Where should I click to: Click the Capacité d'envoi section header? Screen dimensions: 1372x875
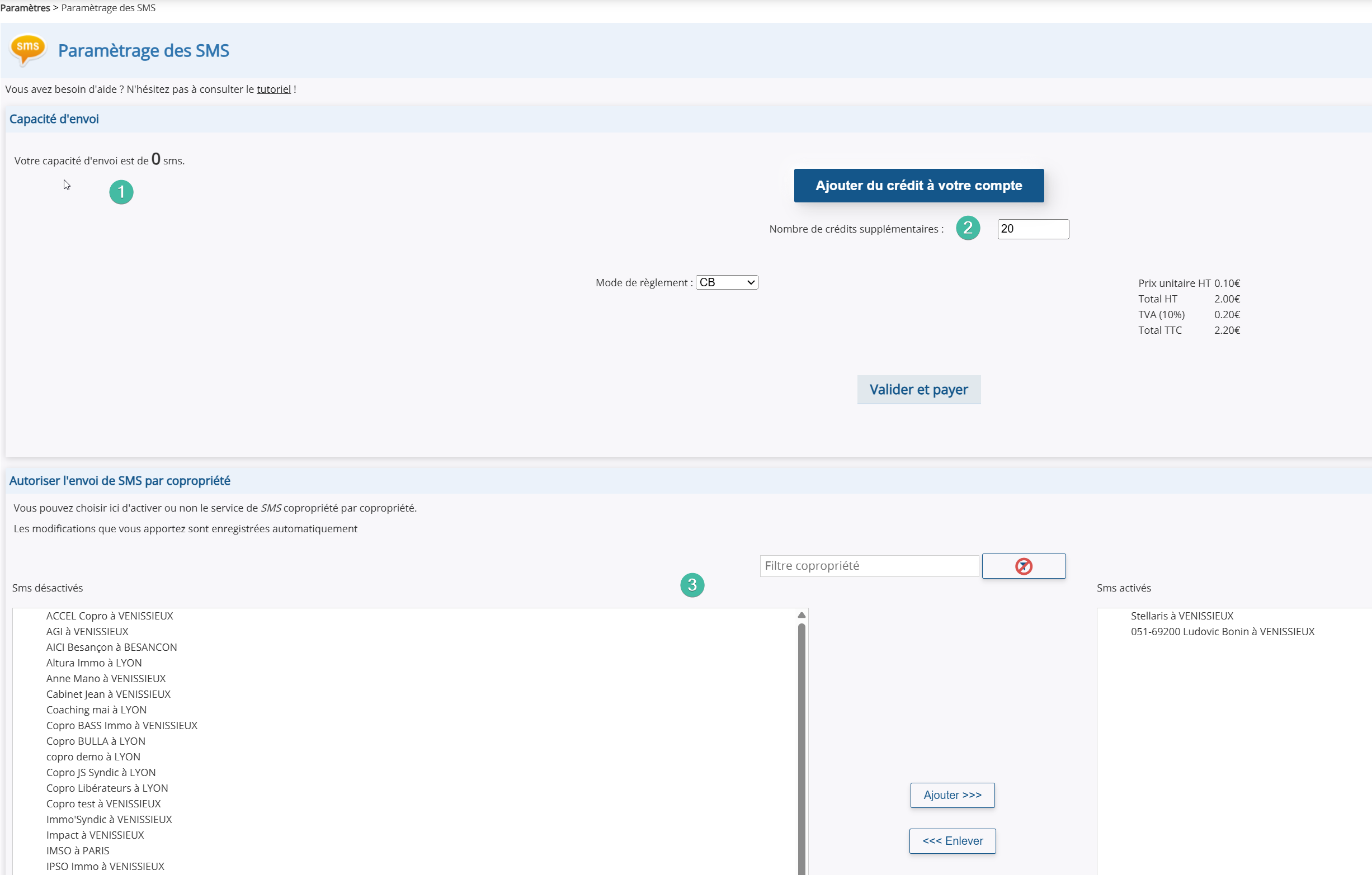point(54,119)
